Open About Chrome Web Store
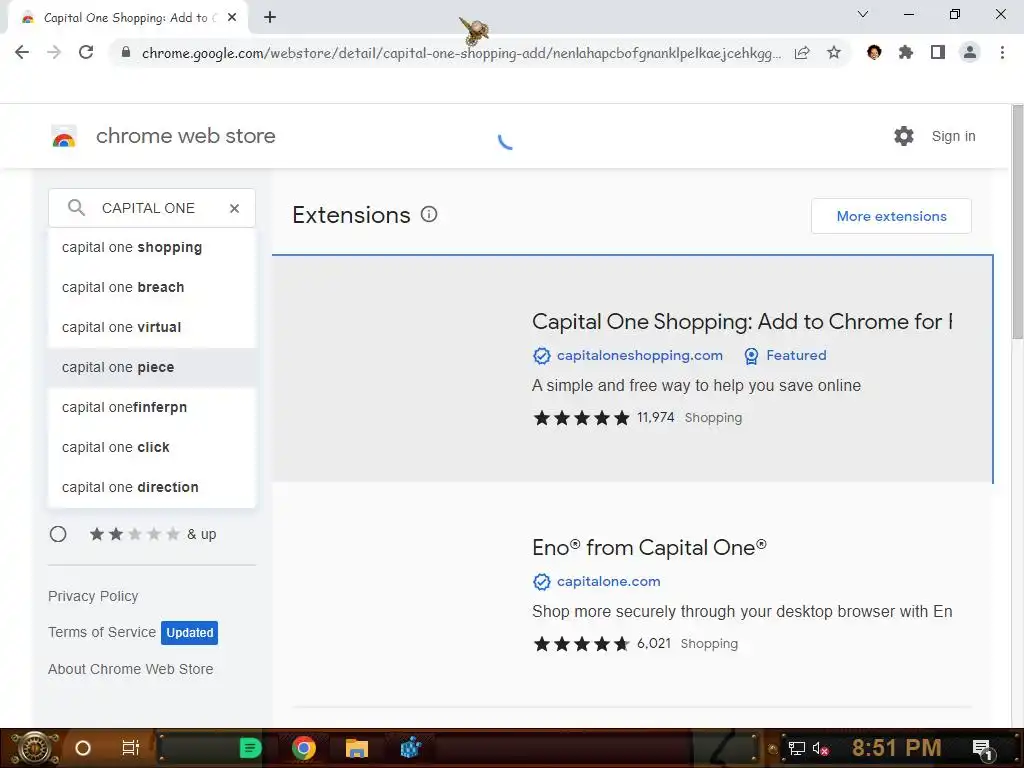 pyautogui.click(x=131, y=669)
